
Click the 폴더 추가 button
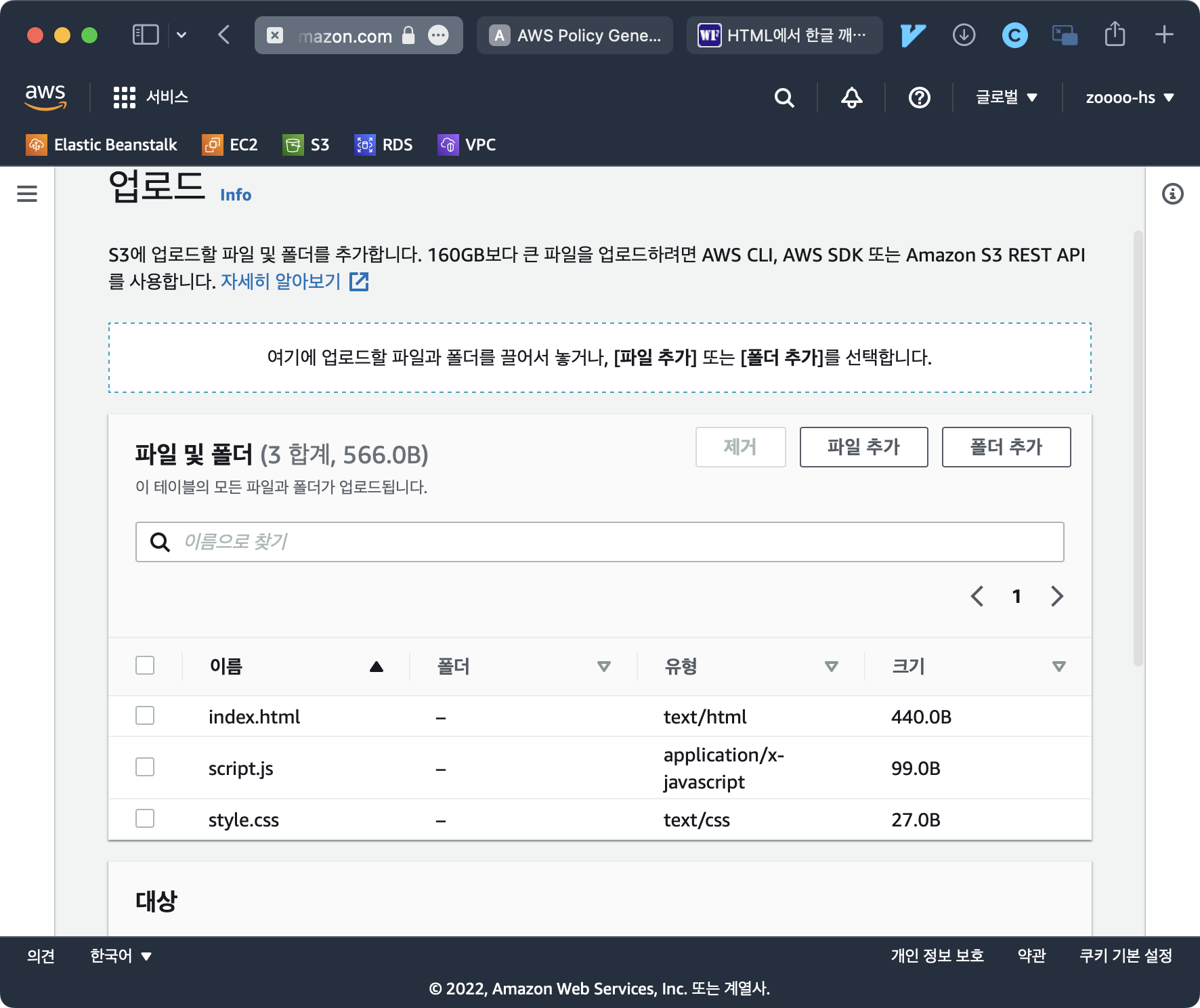tap(1006, 447)
